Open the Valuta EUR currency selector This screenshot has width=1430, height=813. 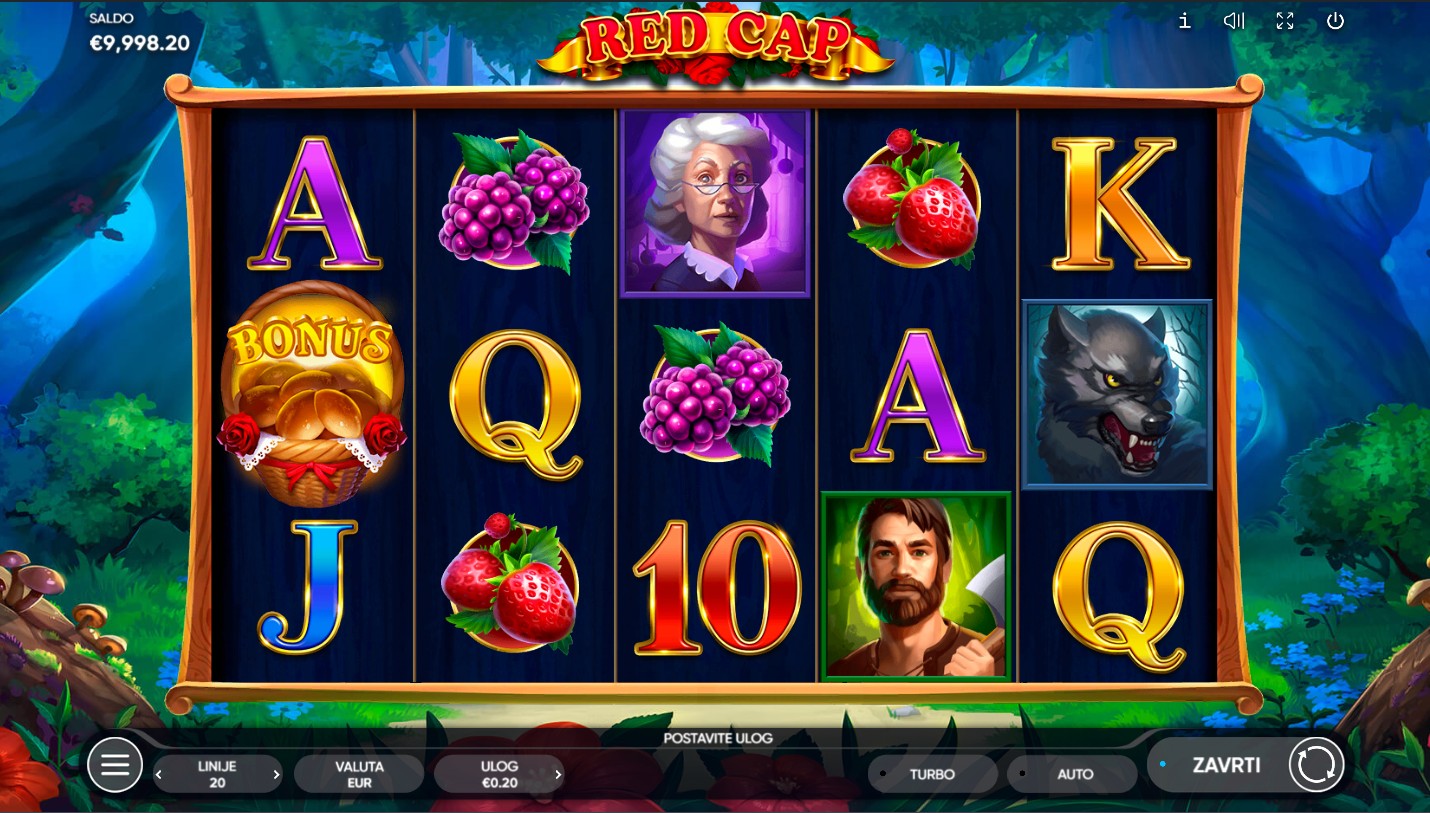tap(359, 774)
